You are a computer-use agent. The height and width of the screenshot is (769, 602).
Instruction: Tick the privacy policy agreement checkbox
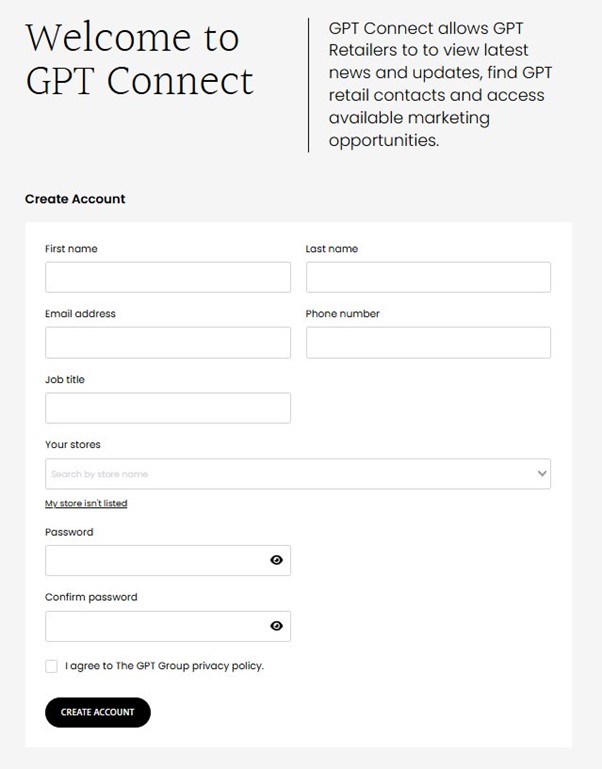(x=51, y=666)
